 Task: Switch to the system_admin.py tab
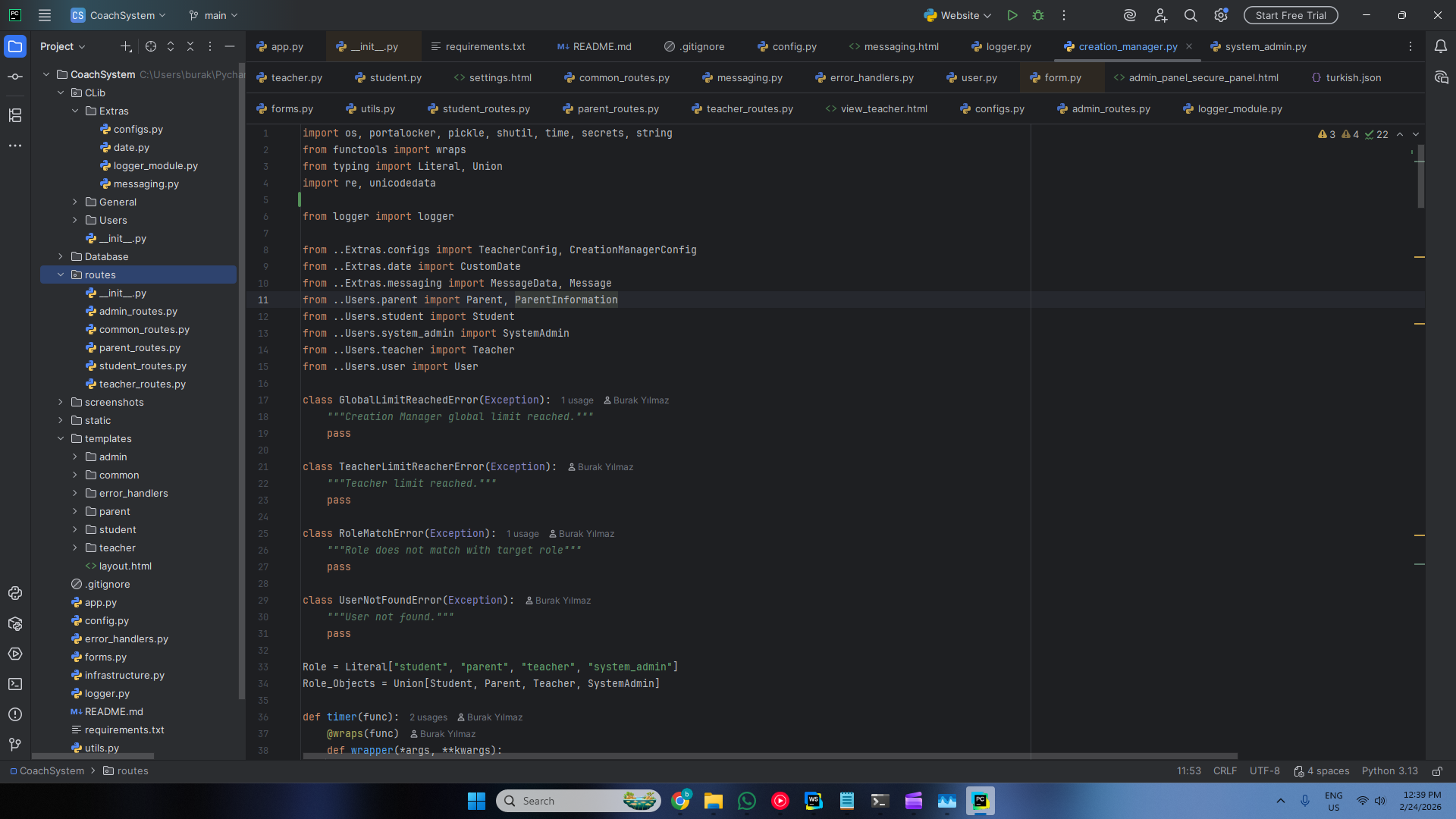pos(1258,46)
